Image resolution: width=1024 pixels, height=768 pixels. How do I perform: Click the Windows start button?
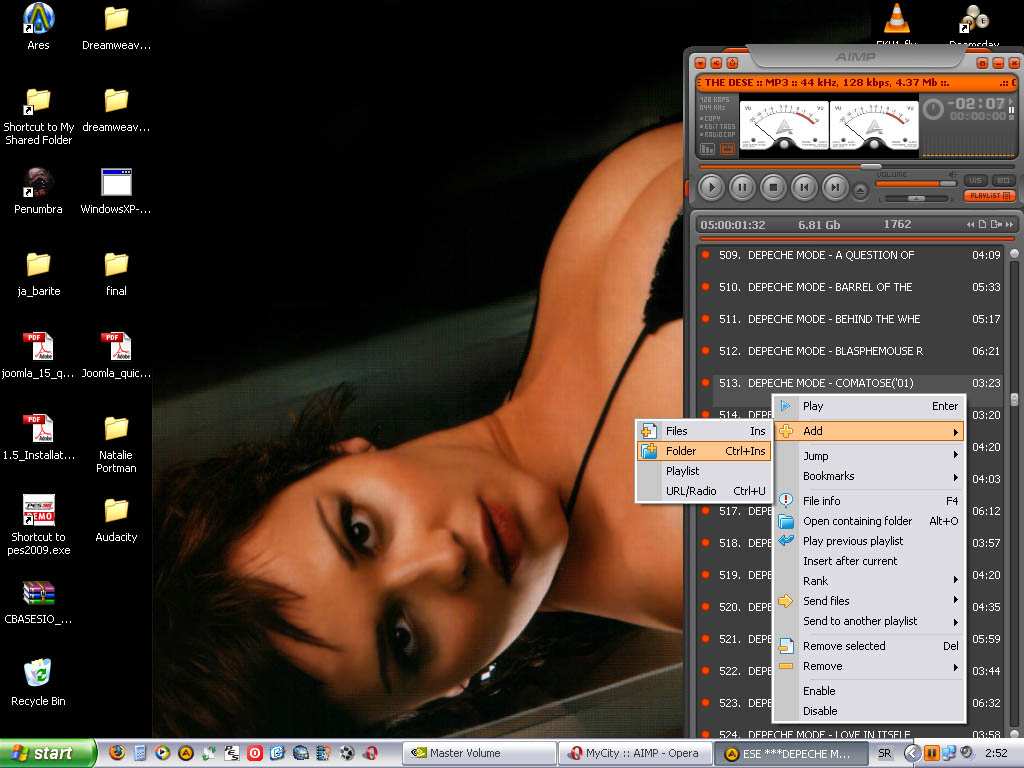[47, 753]
